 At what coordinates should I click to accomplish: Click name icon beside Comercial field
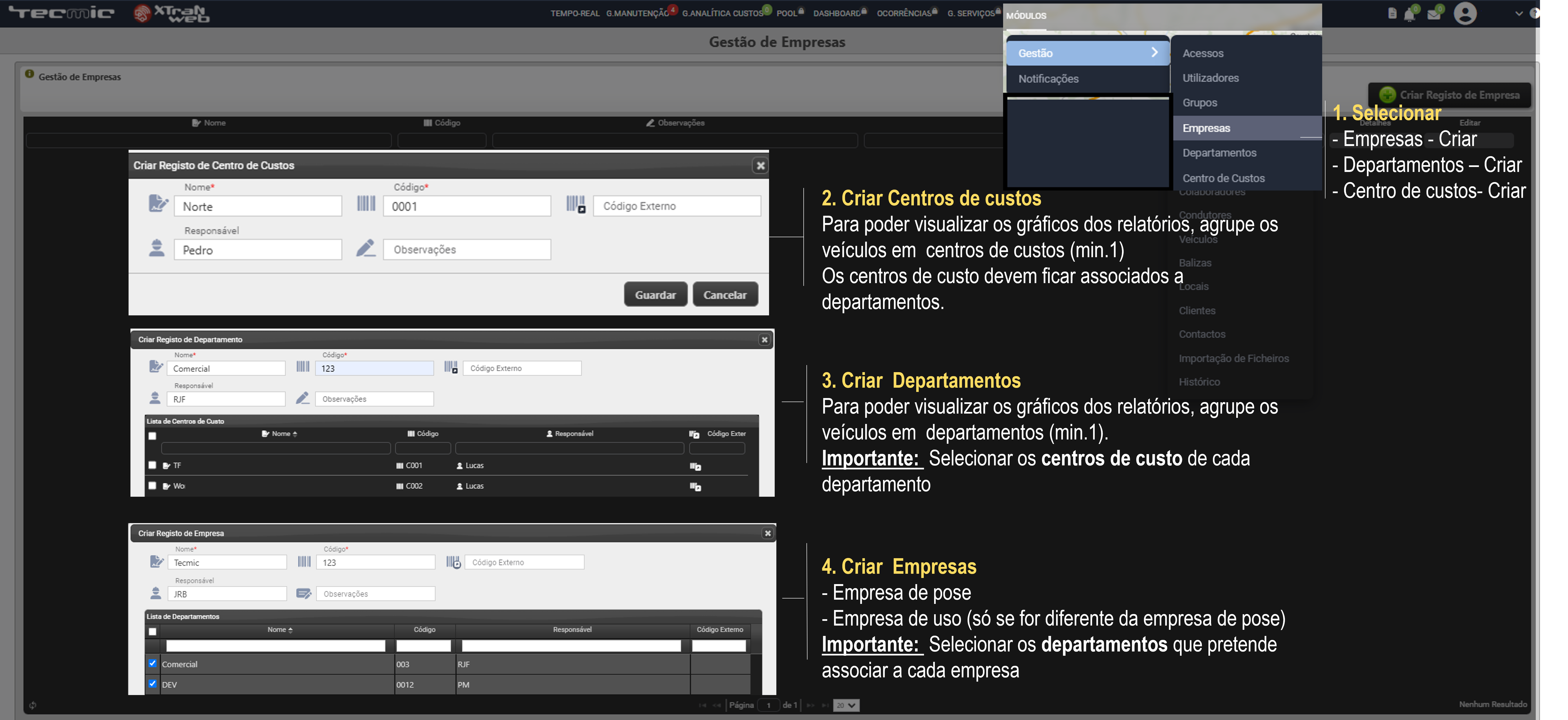(x=156, y=366)
